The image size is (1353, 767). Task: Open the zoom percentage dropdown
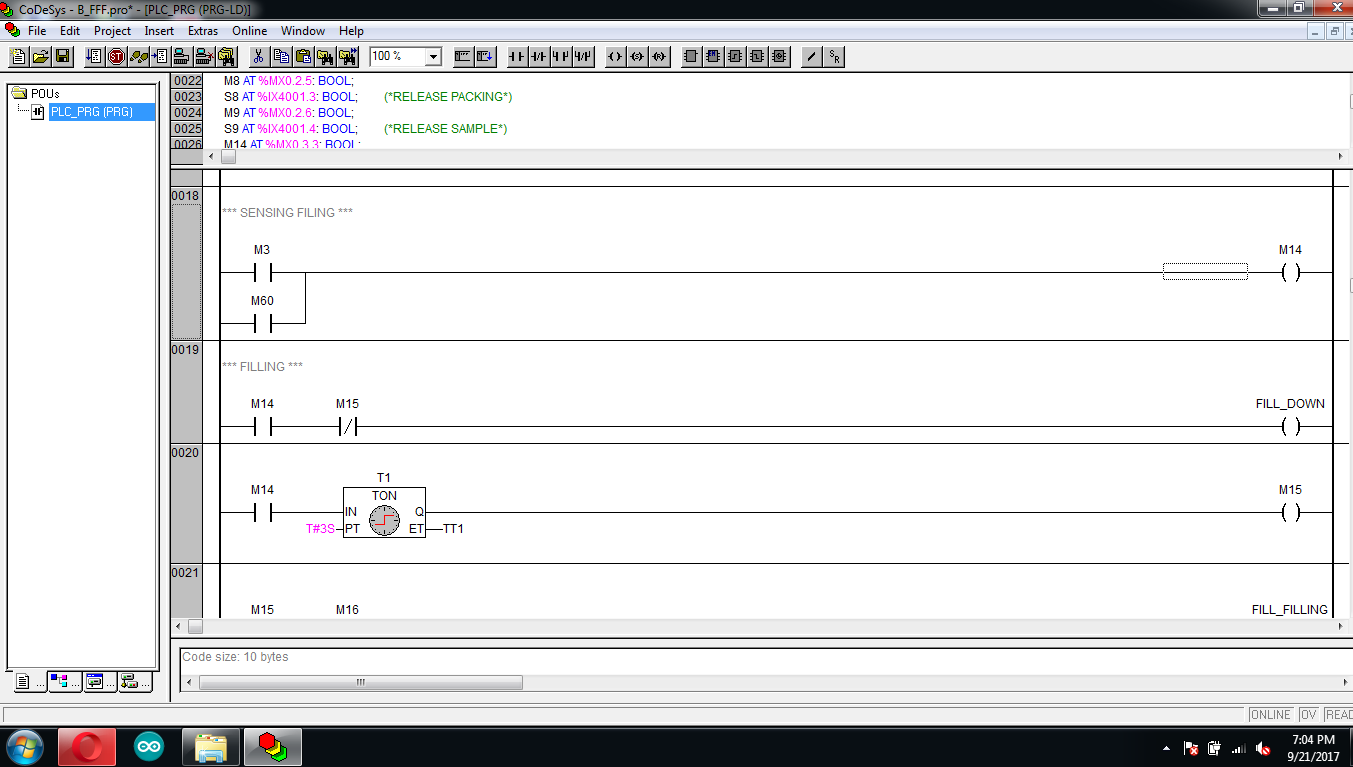pyautogui.click(x=433, y=57)
